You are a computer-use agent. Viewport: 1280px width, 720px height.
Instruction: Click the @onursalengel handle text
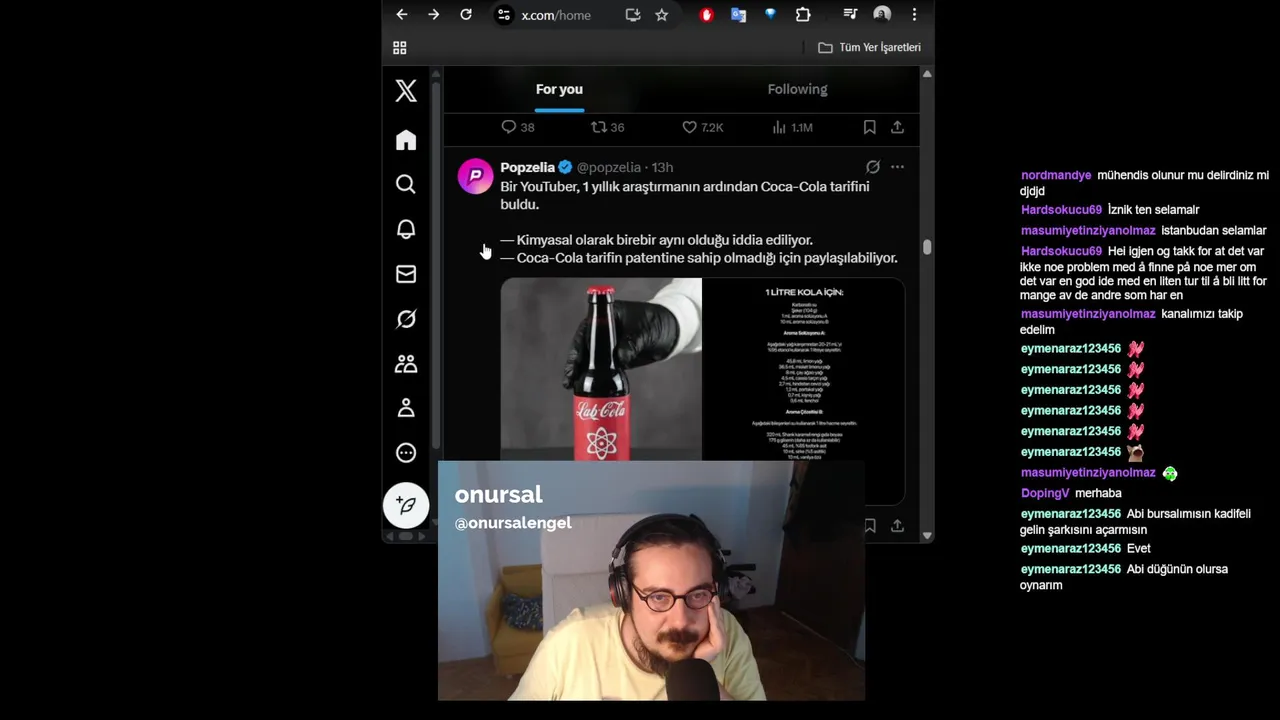pyautogui.click(x=513, y=523)
